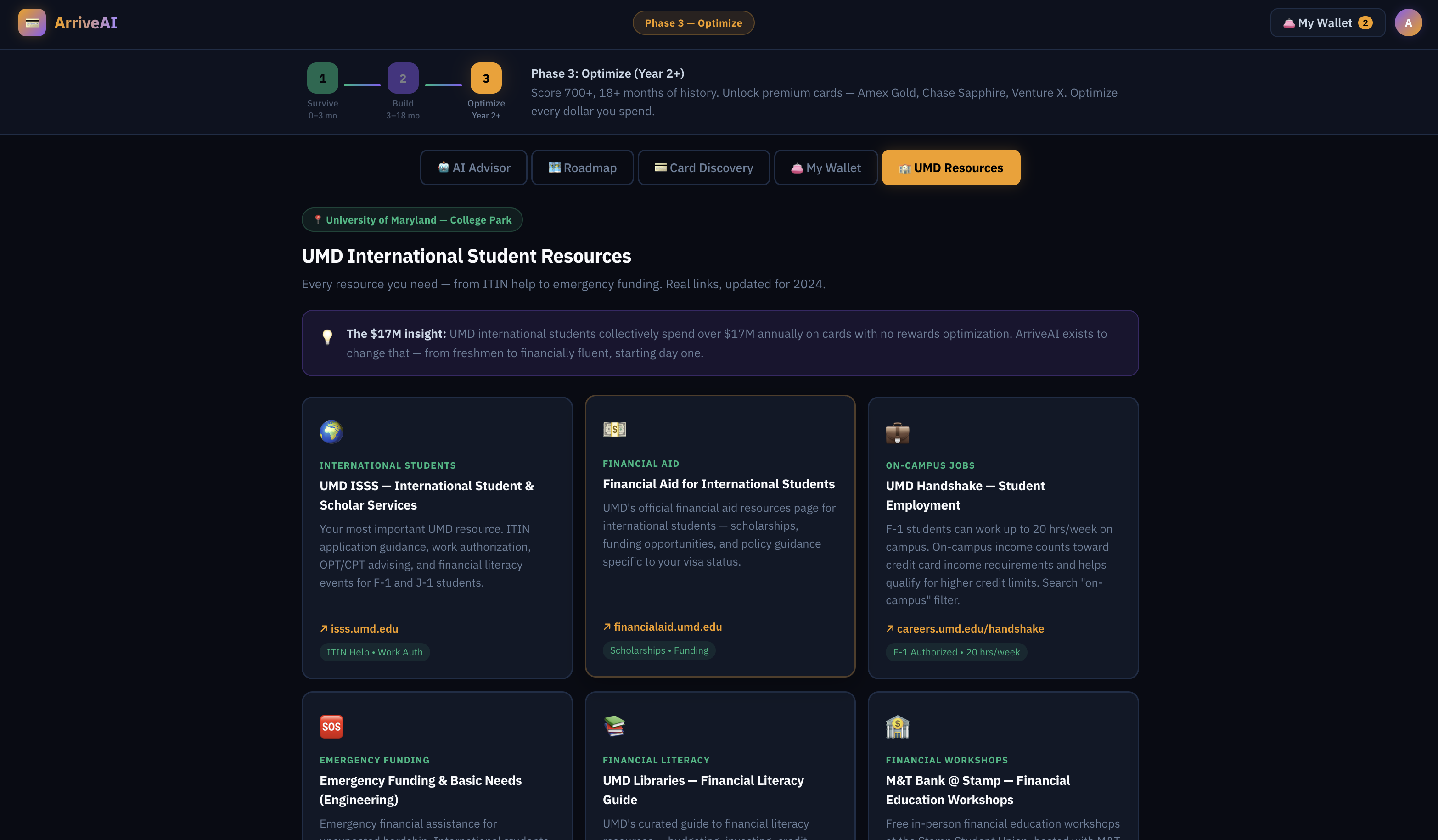Select the Survive phase step 1
Image resolution: width=1438 pixels, height=840 pixels.
point(322,78)
